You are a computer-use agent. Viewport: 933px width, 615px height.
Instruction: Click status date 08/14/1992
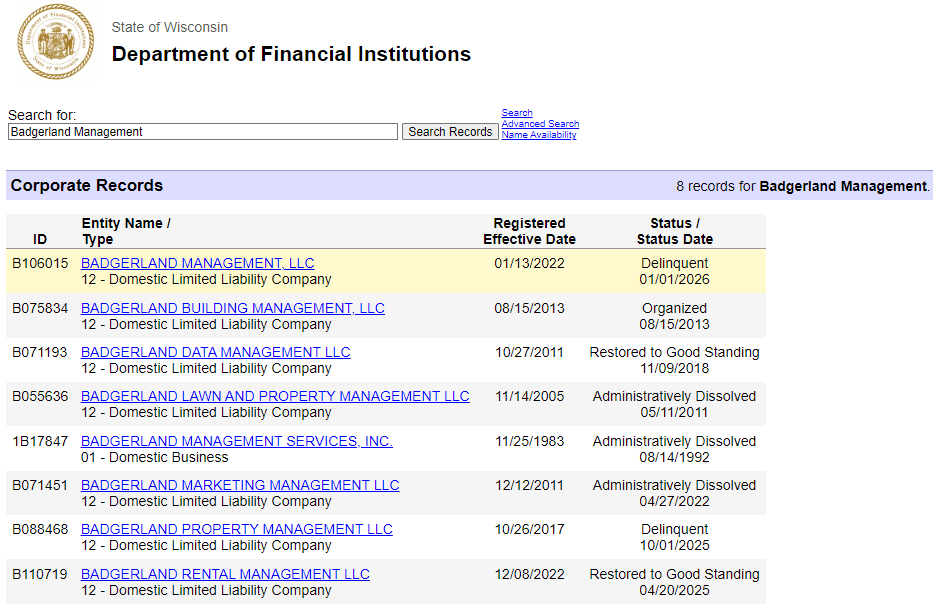pos(674,458)
